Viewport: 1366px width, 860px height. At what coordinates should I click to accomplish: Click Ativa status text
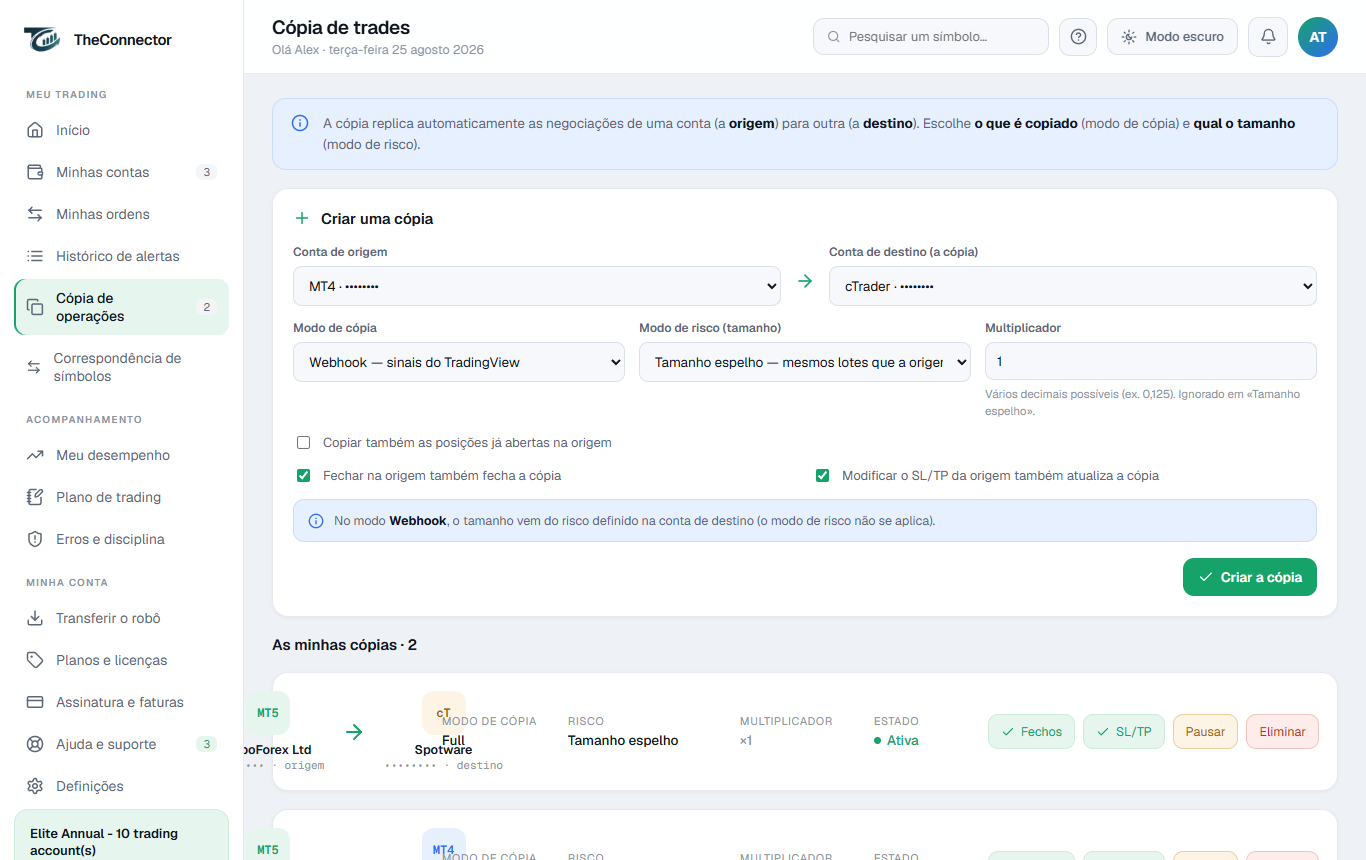902,741
